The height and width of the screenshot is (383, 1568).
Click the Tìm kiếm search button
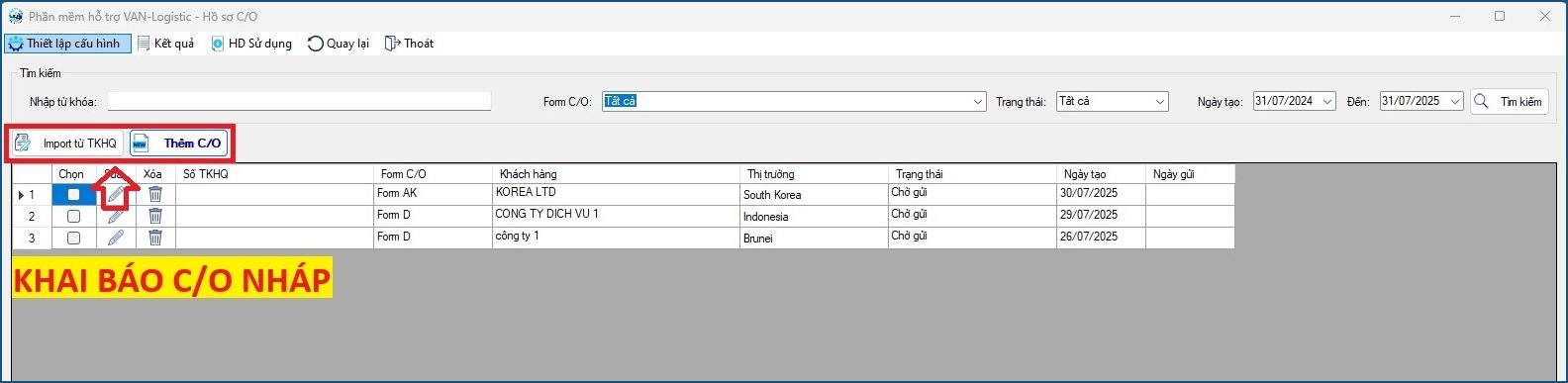(x=1509, y=102)
